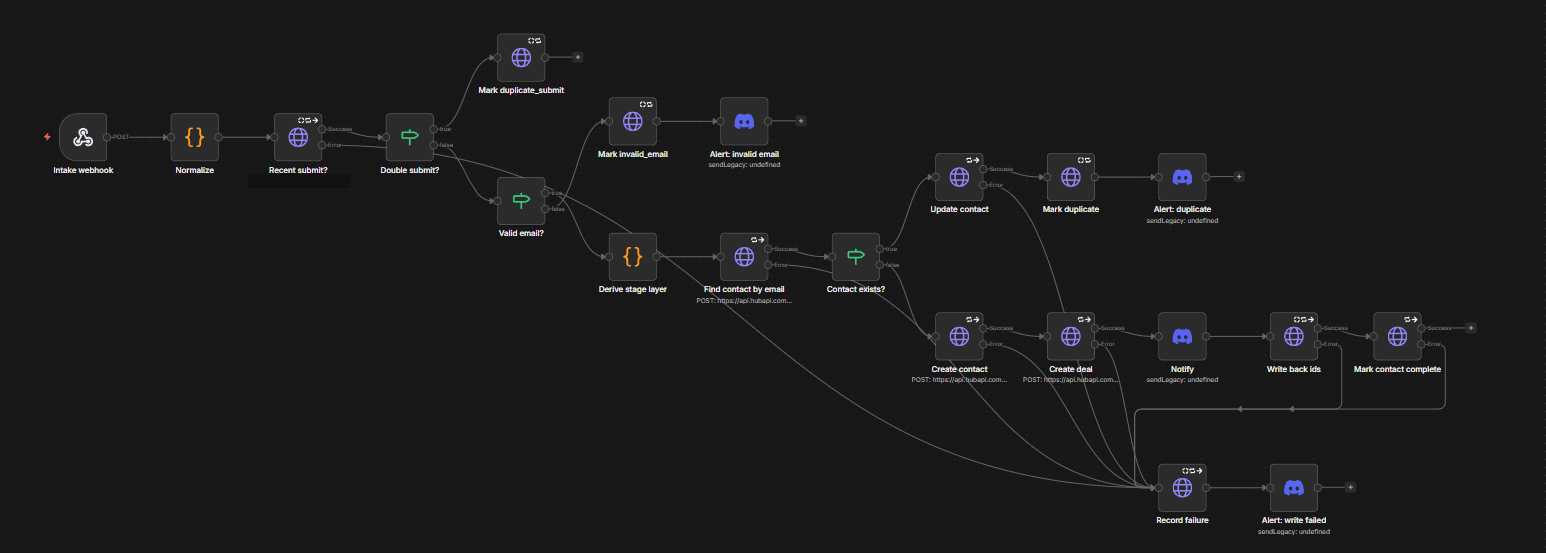The width and height of the screenshot is (1546, 553).
Task: Open the Notify Discord node
Action: coord(1182,336)
